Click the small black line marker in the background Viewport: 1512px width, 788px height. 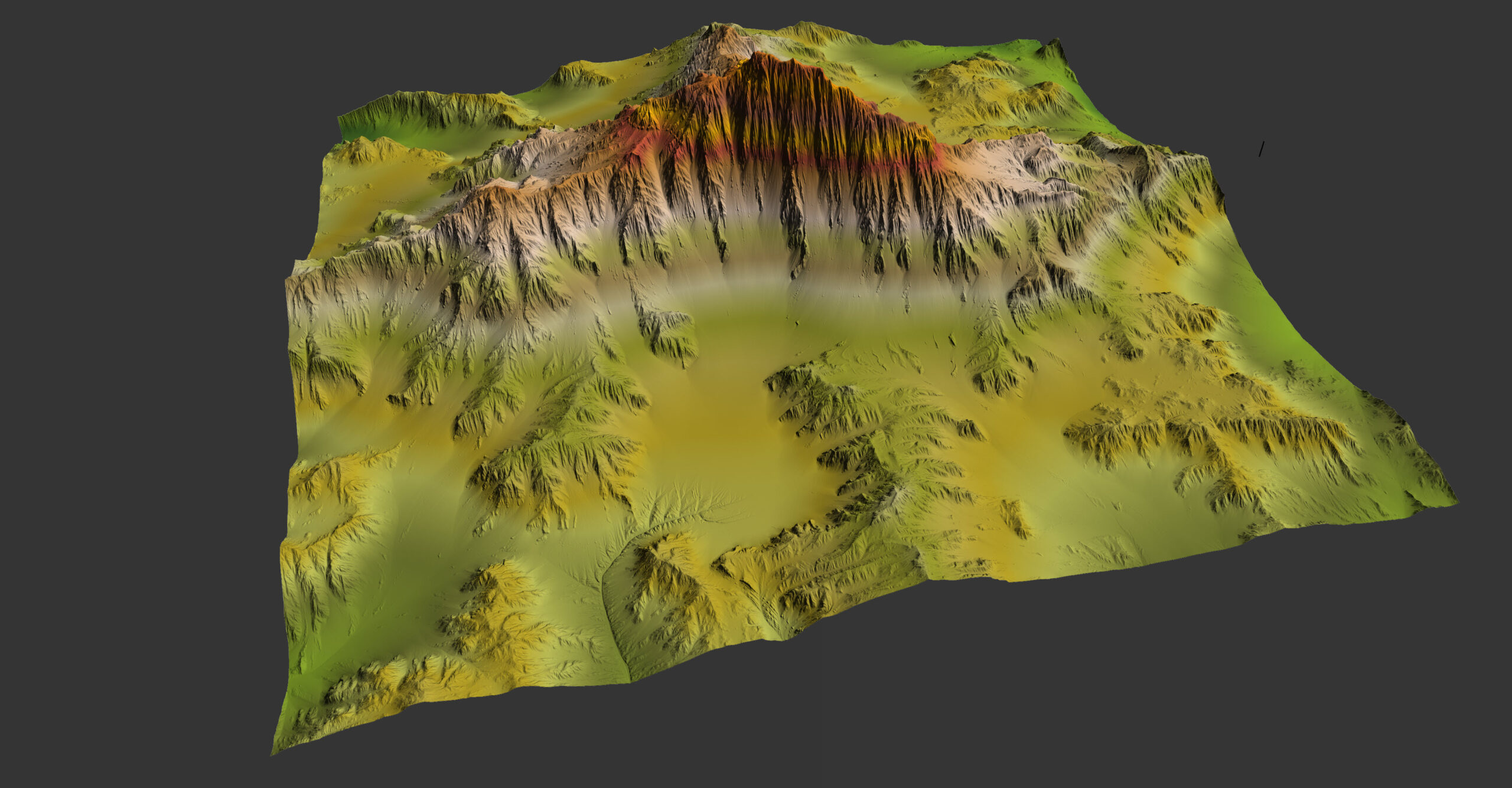1261,149
